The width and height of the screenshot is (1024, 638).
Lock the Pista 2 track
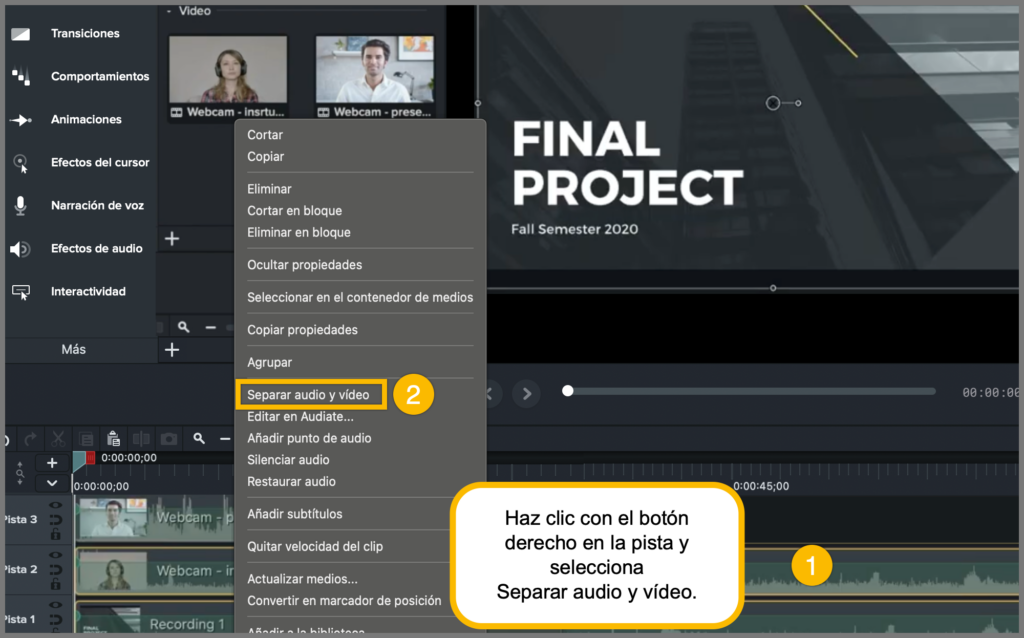56,584
